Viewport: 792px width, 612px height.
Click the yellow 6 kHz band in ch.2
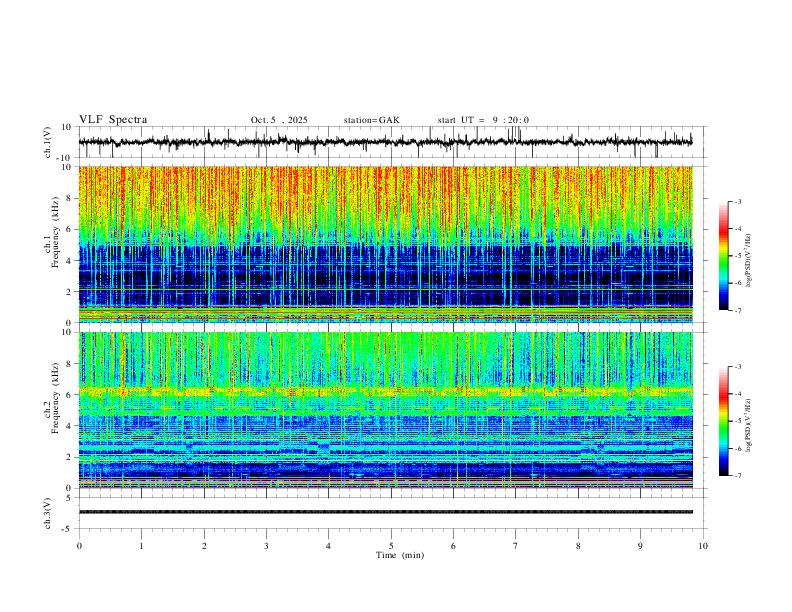[385, 391]
